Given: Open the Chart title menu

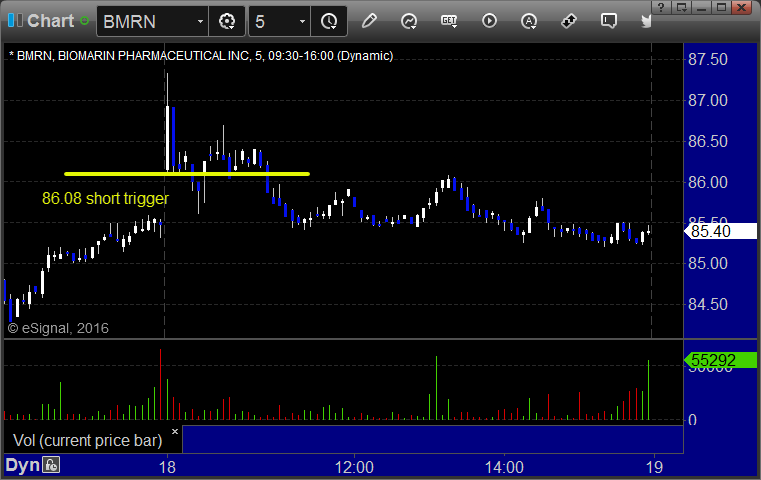Looking at the screenshot, I should click(x=48, y=21).
